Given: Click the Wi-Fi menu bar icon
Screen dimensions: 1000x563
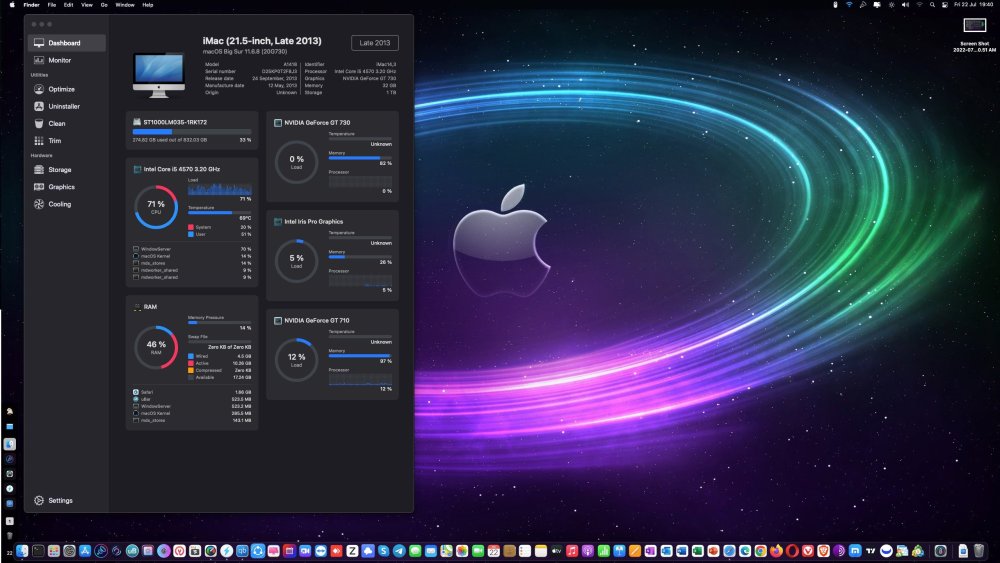Looking at the screenshot, I should [849, 4].
